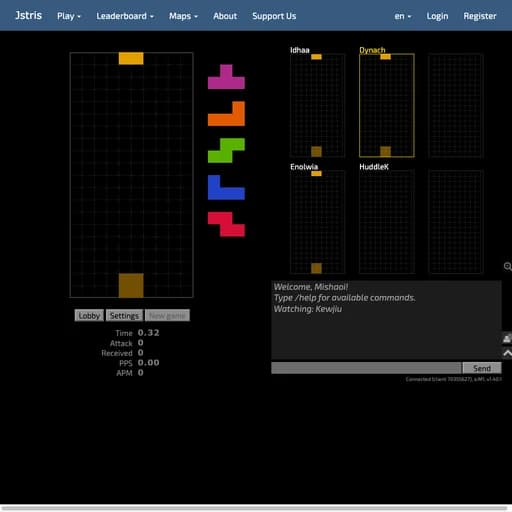512x512 pixels.
Task: Click the player list icon beside chat
Action: tap(507, 339)
